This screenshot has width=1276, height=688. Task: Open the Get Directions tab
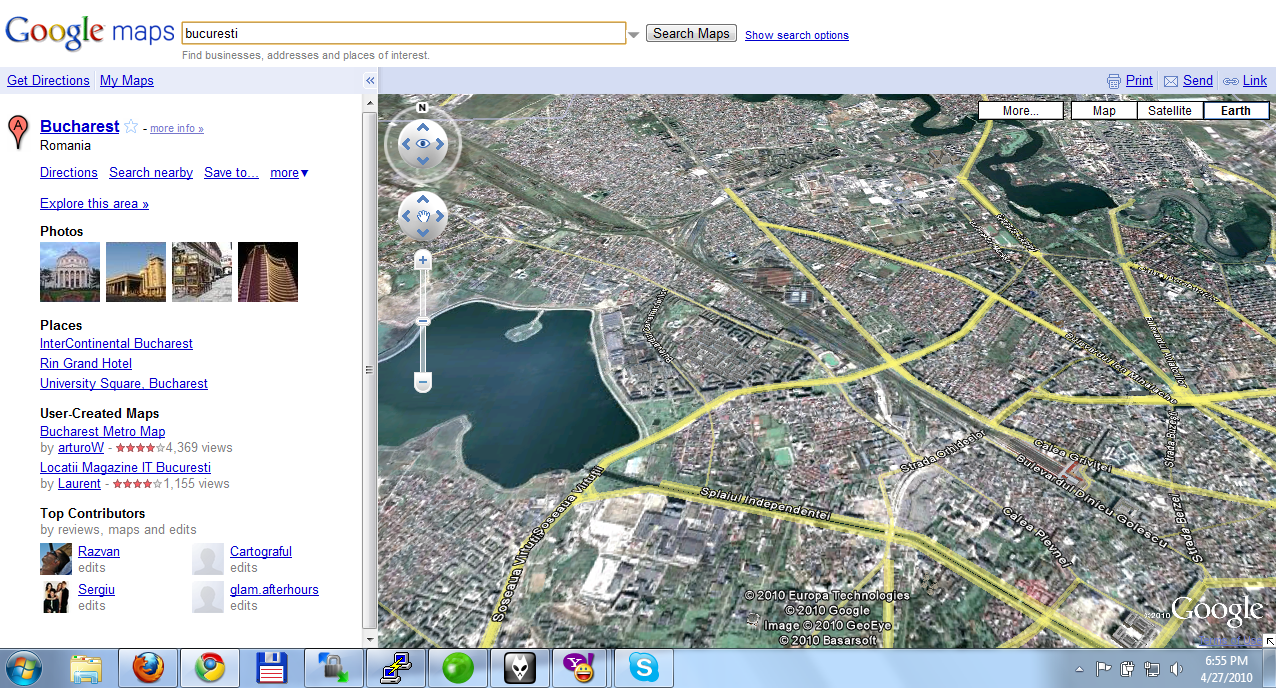[x=48, y=81]
